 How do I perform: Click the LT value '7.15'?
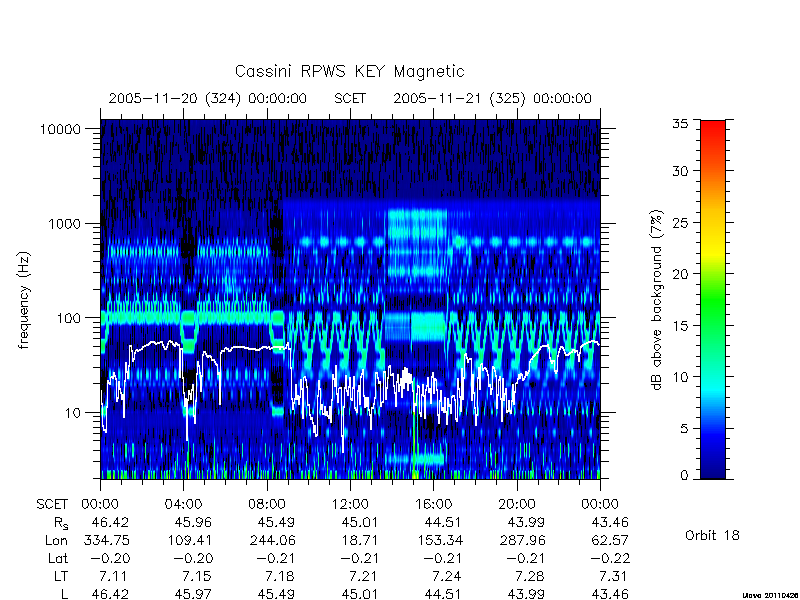coord(197,577)
